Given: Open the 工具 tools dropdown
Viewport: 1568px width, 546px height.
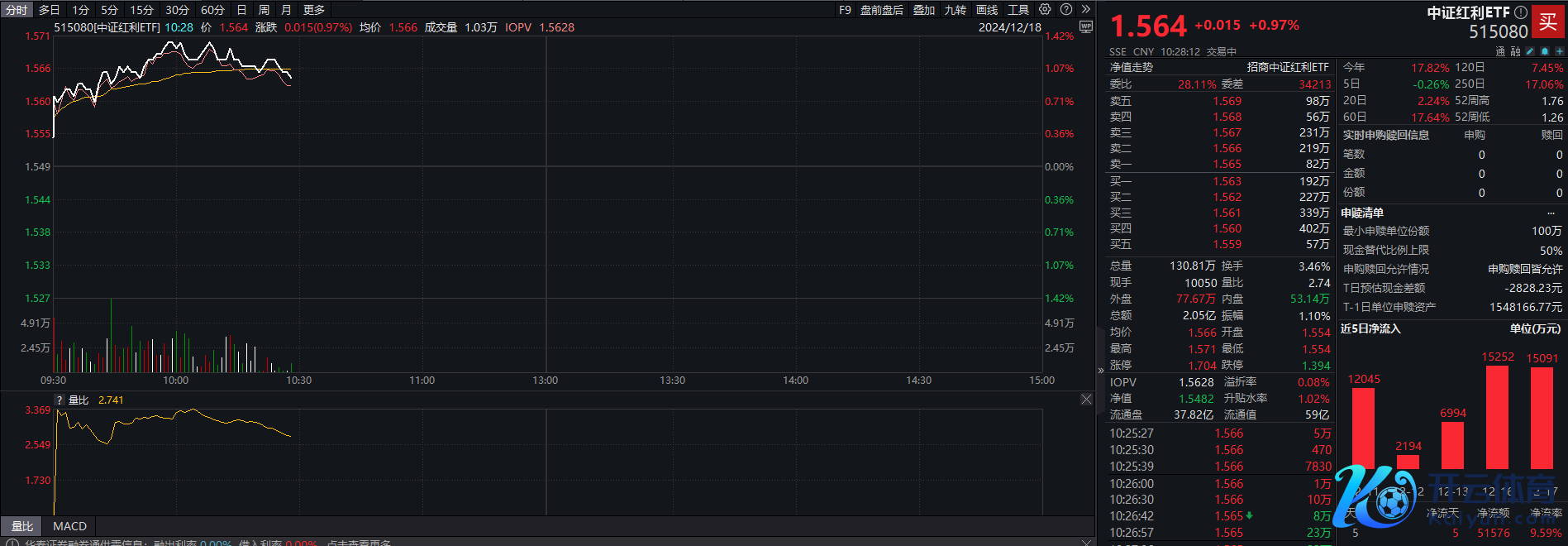Looking at the screenshot, I should tap(1018, 10).
